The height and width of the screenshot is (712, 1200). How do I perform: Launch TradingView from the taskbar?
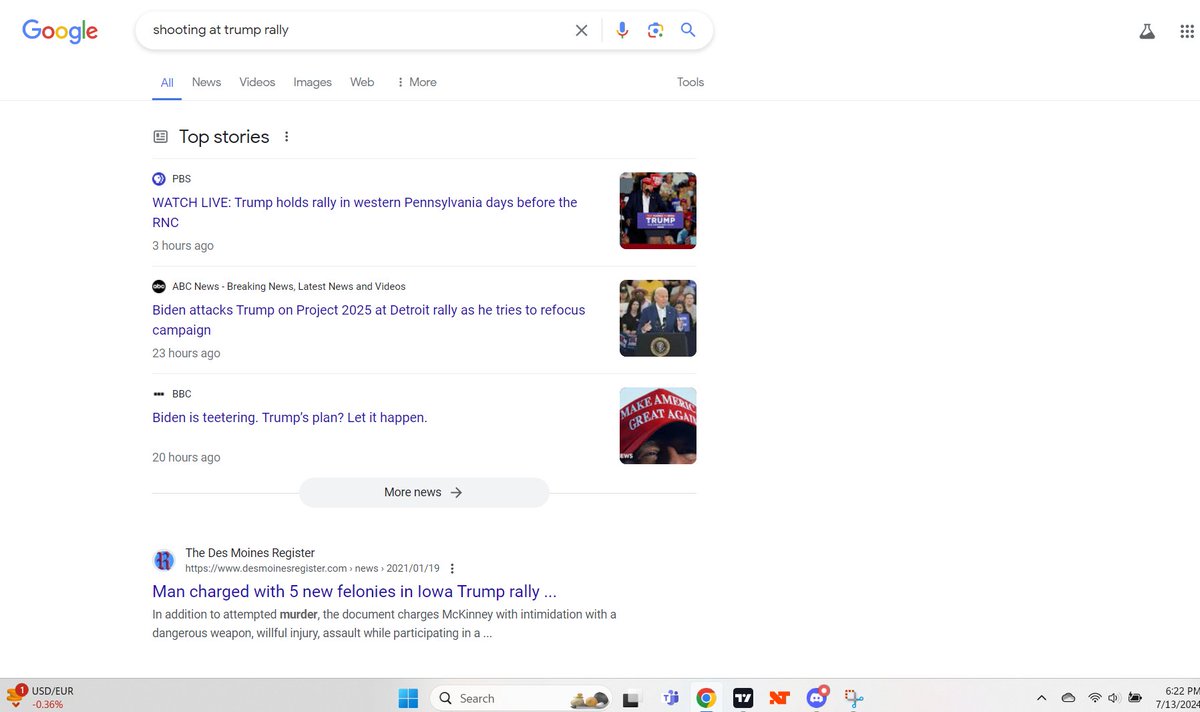(x=743, y=697)
